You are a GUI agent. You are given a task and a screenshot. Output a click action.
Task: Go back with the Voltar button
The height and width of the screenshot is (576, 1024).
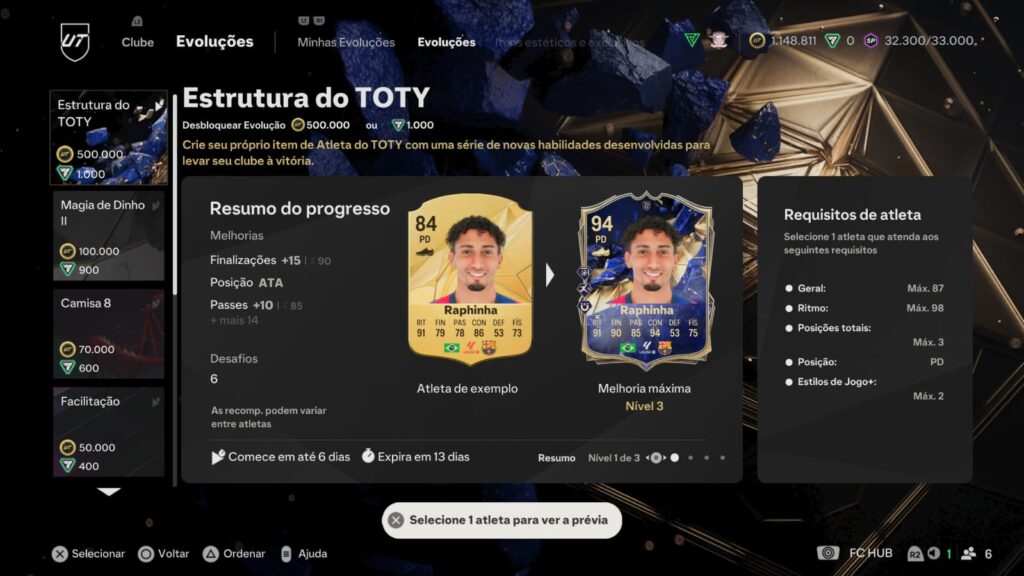pyautogui.click(x=163, y=554)
